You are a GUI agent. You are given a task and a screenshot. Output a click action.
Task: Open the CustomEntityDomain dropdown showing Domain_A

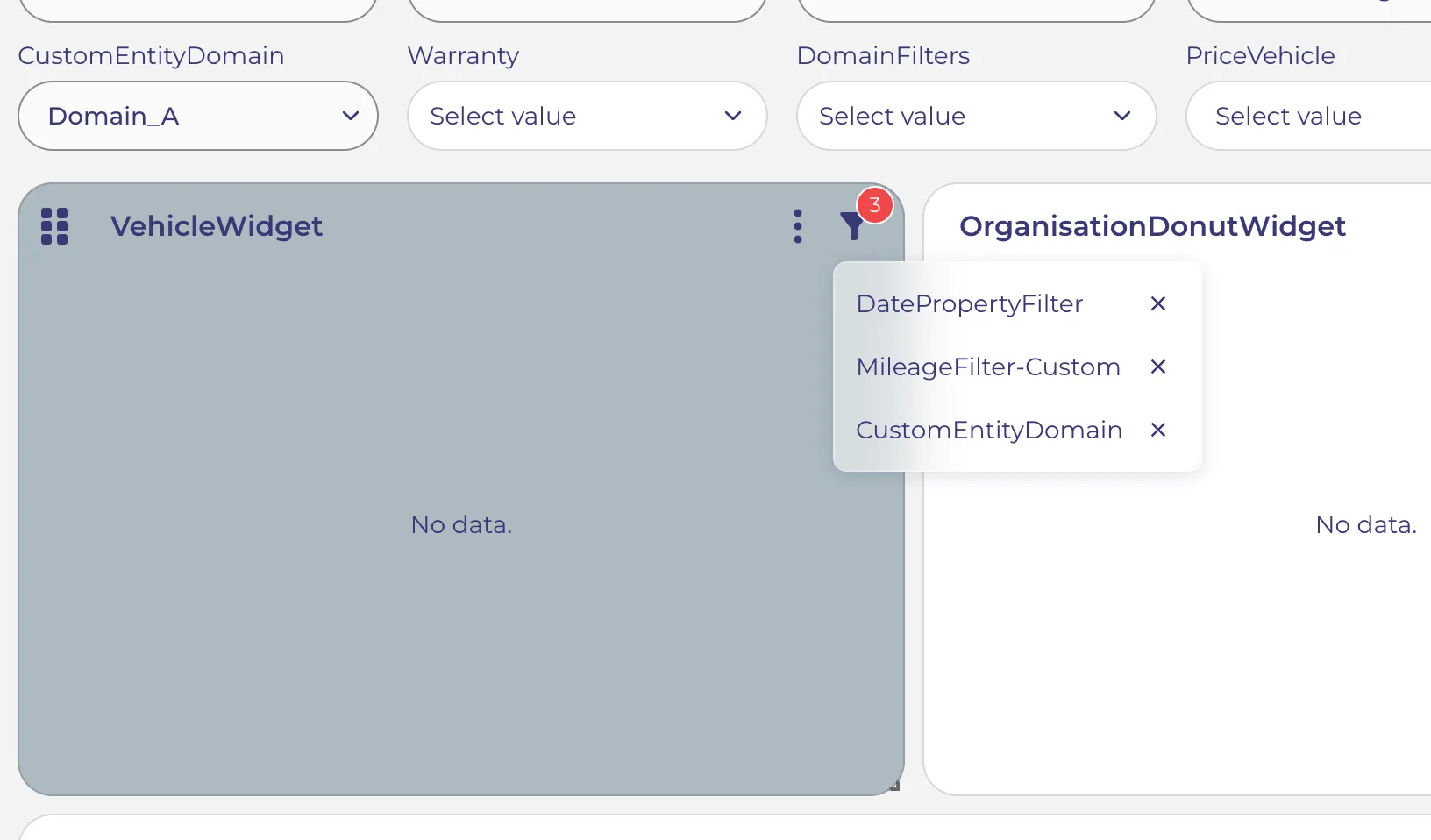coord(198,116)
